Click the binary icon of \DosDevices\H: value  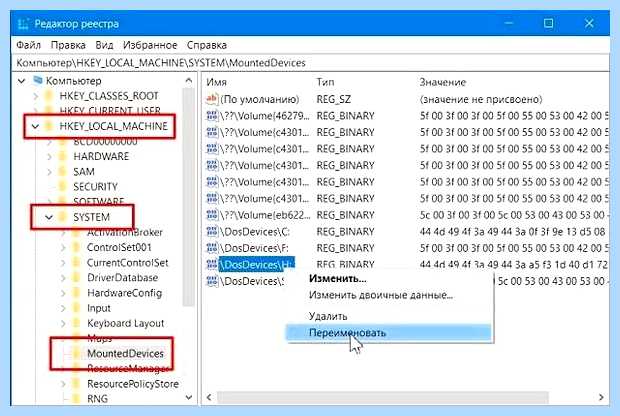pos(212,265)
